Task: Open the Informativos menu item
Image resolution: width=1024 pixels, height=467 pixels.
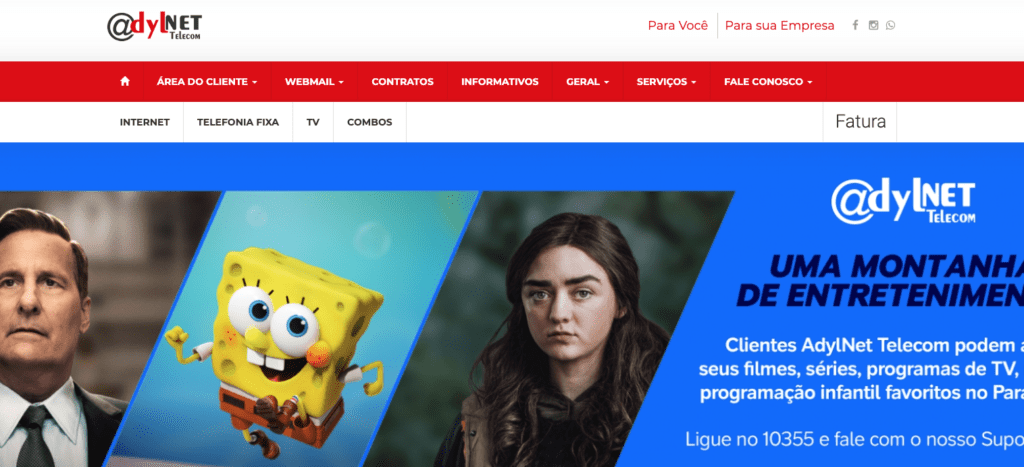Action: (500, 82)
